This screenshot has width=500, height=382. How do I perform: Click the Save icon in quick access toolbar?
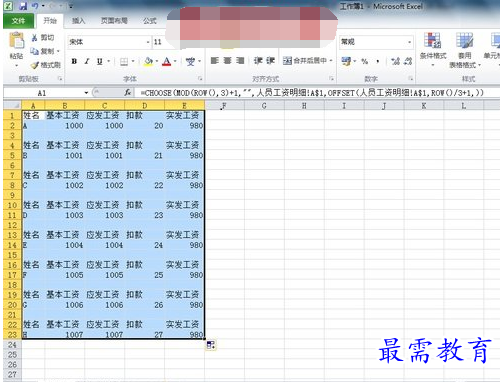pos(23,6)
